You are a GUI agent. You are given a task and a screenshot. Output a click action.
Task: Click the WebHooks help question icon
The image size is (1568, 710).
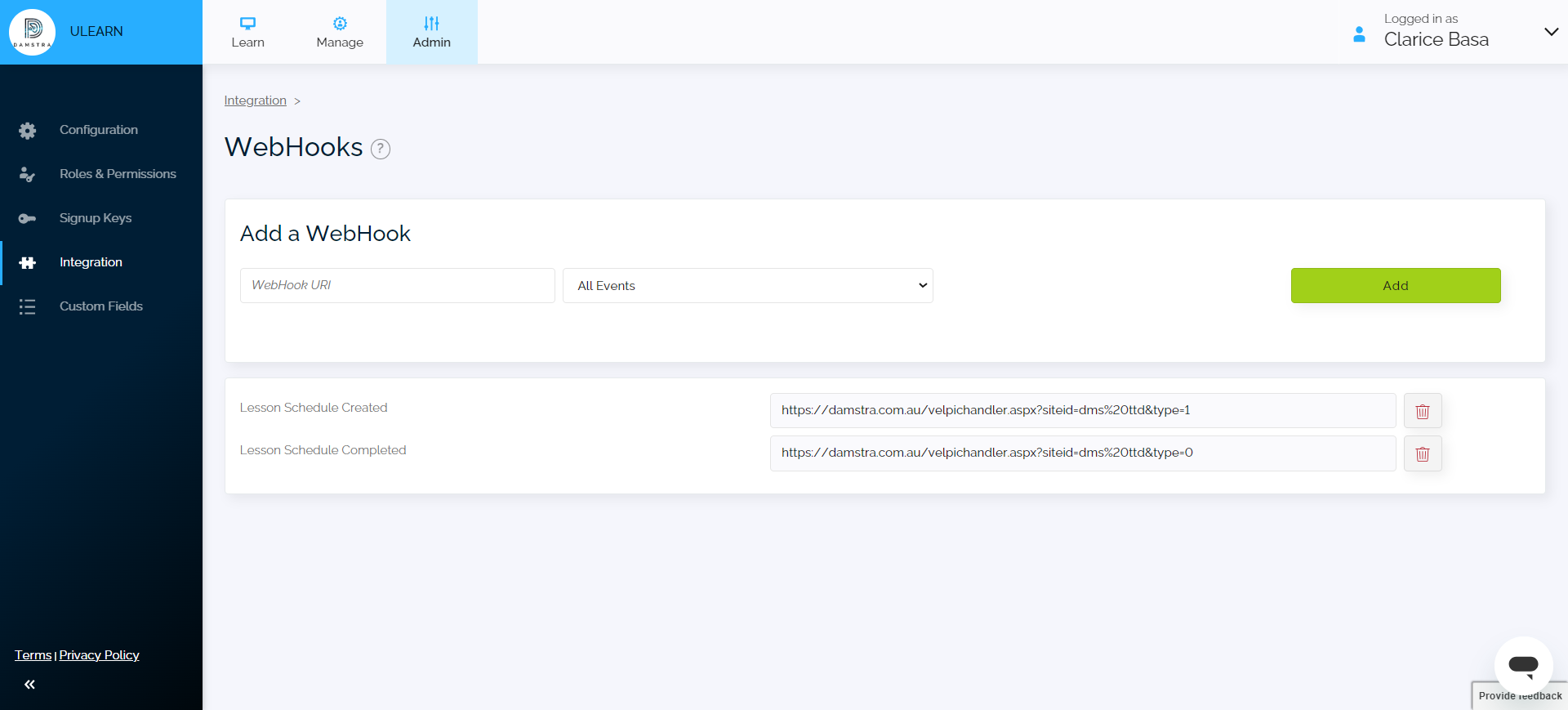(x=381, y=149)
